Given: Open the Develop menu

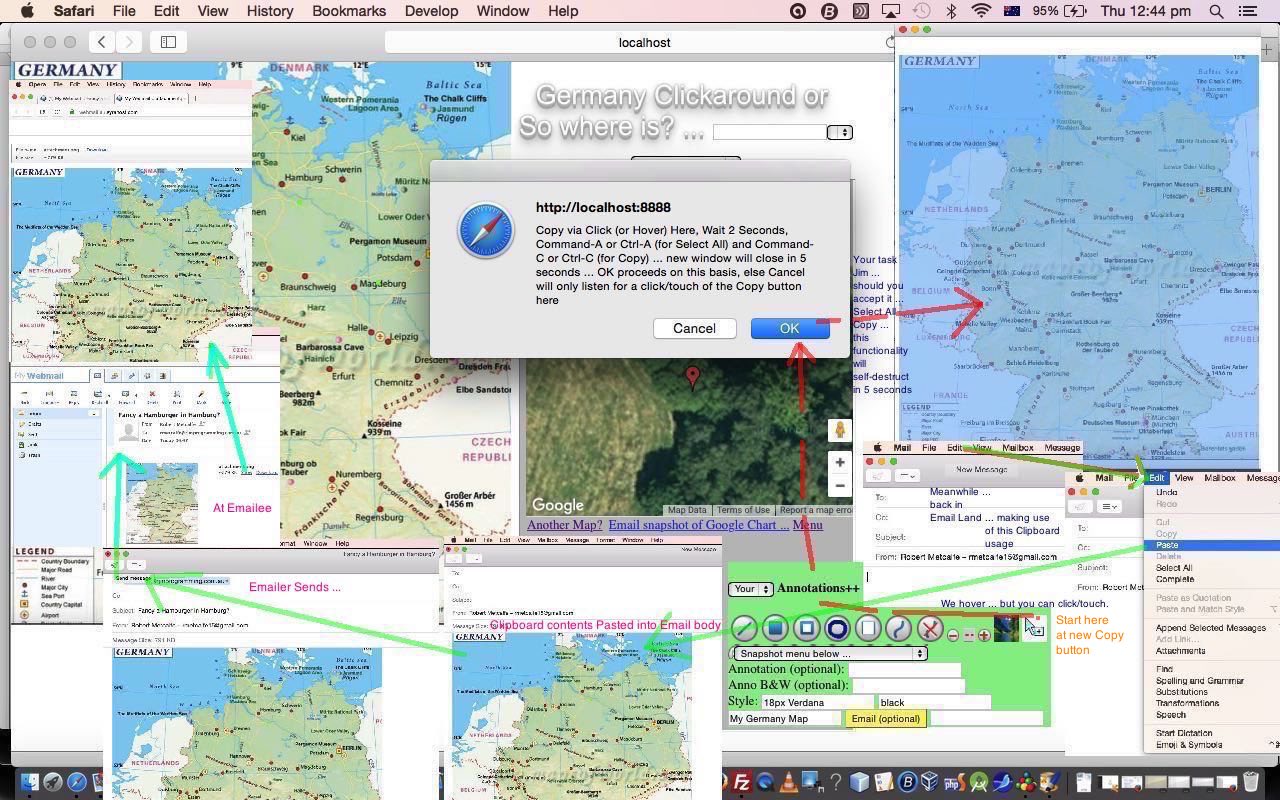Looking at the screenshot, I should pyautogui.click(x=430, y=11).
